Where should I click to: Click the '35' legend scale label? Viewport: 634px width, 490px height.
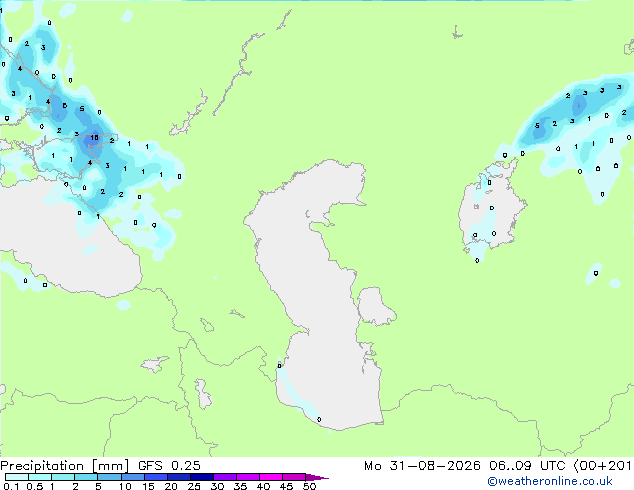(240, 486)
